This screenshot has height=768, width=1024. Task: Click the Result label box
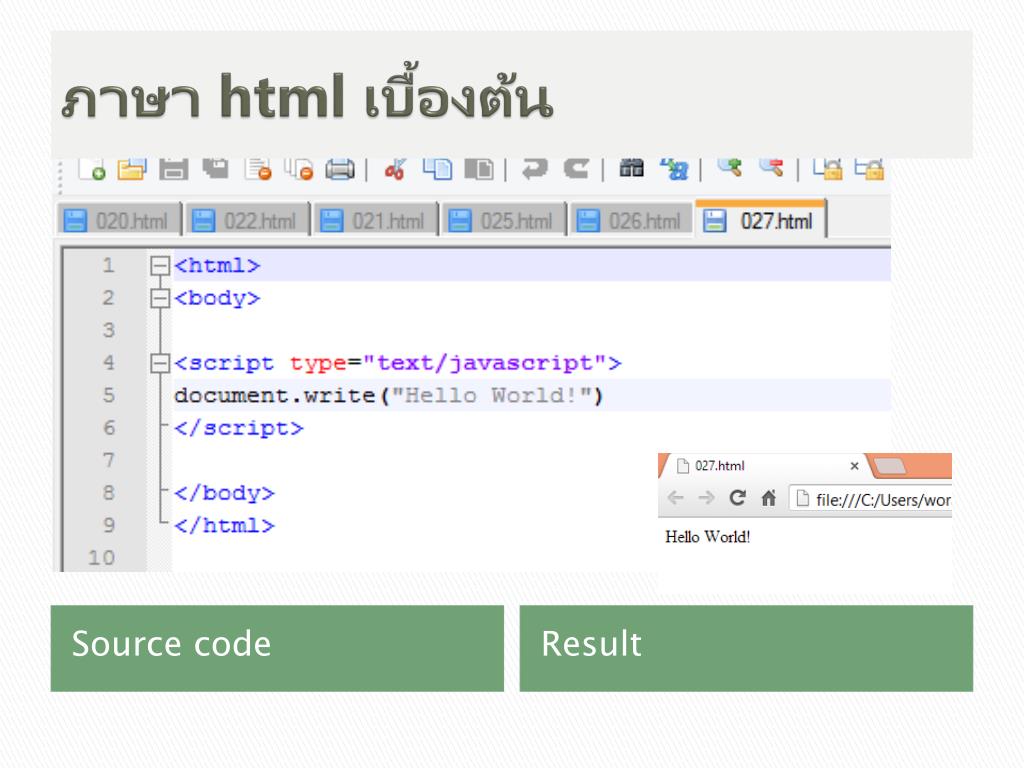tap(746, 648)
